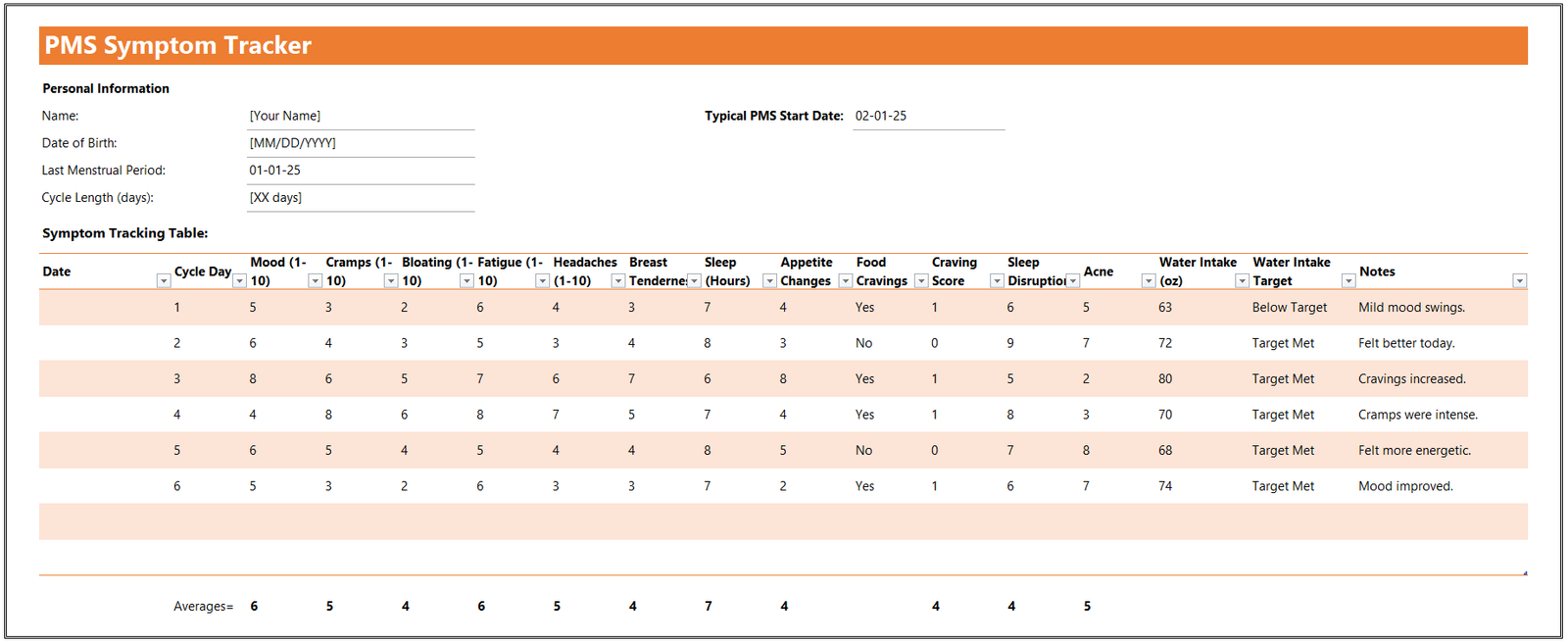The image size is (1568, 643).
Task: Open the Appetite Changes filter arrow
Action: pos(845,281)
